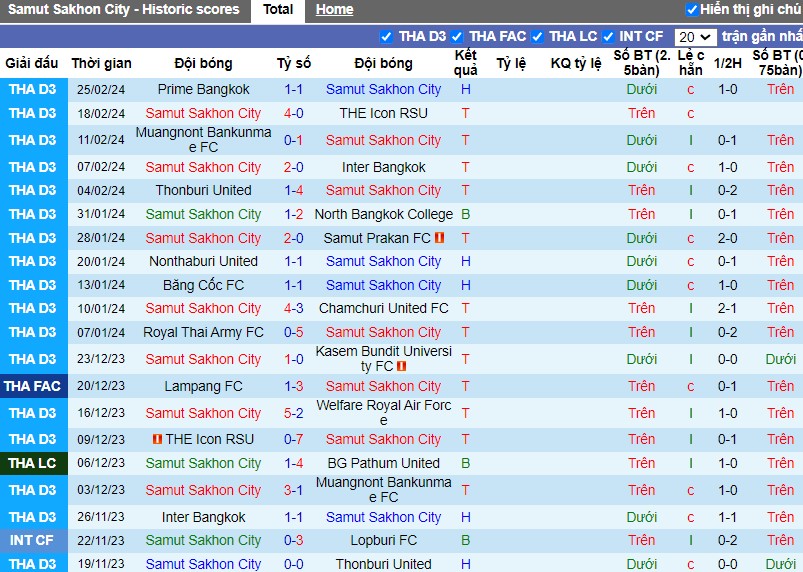Open THE Icon RSU team on 18/02/24 row
803x572 pixels.
384,113
